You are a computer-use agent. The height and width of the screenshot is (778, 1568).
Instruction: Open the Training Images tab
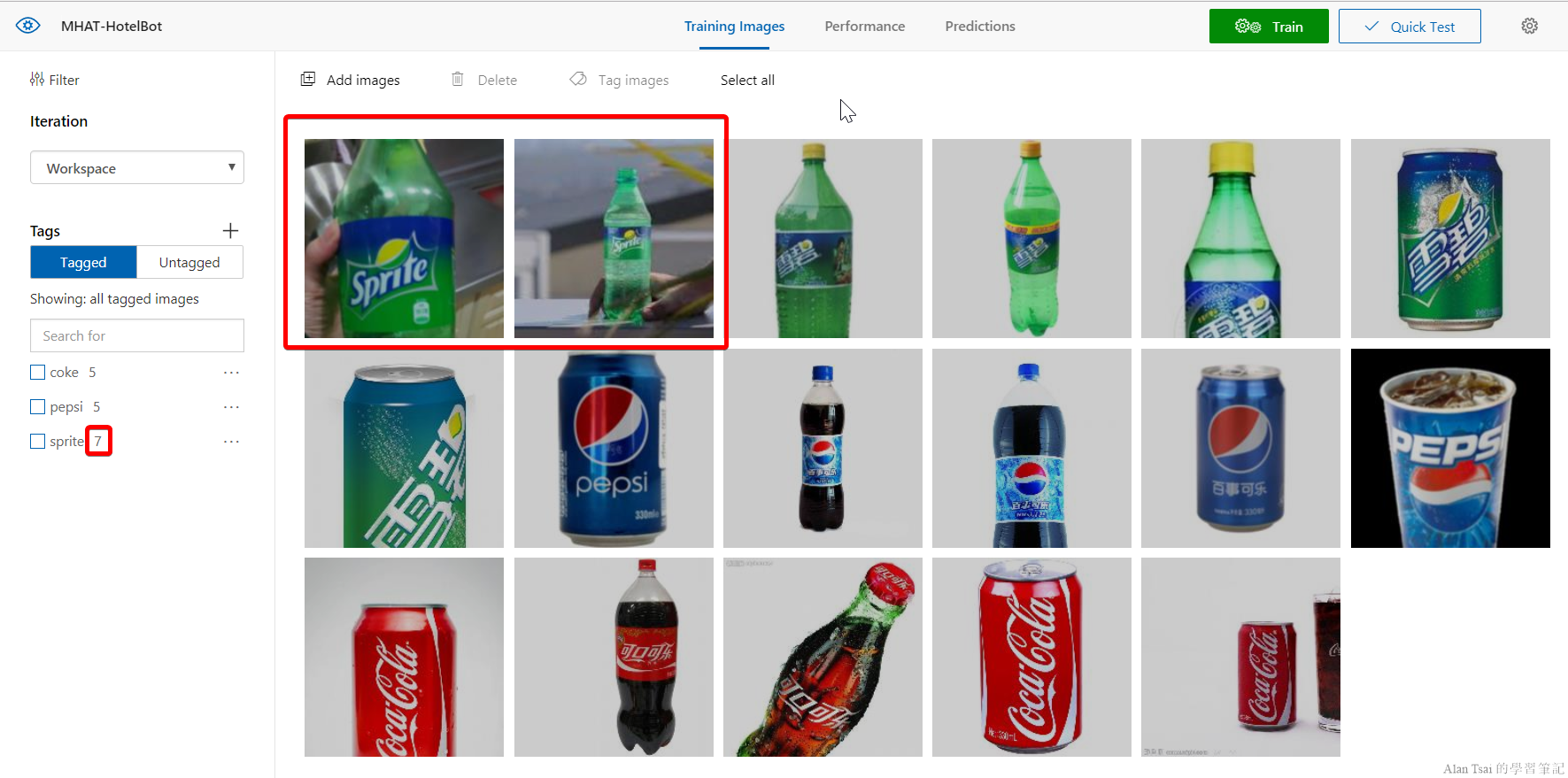[734, 27]
